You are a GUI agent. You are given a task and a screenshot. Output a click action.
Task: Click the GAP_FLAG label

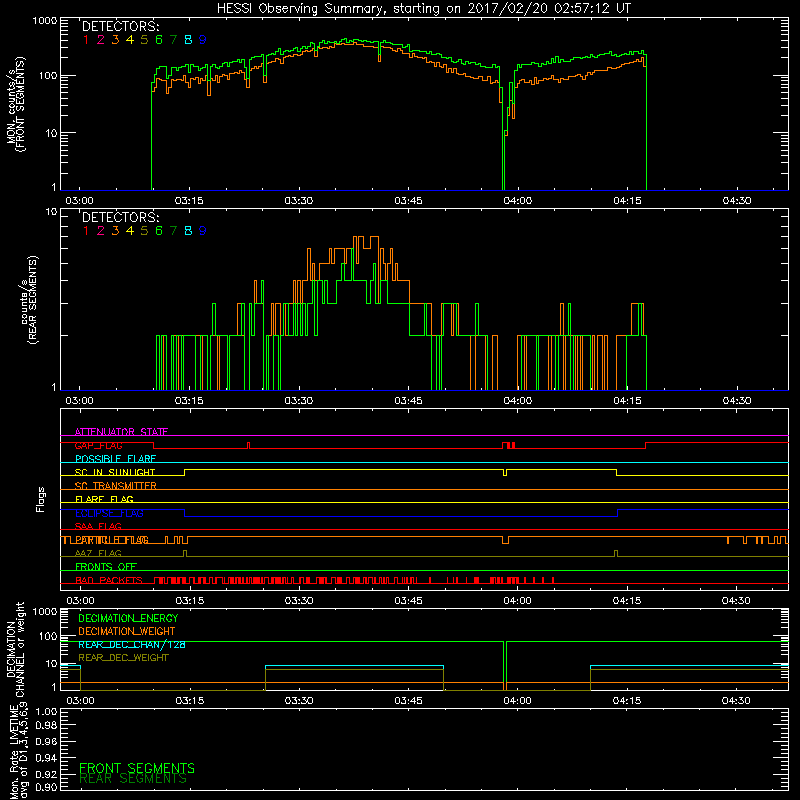98,445
